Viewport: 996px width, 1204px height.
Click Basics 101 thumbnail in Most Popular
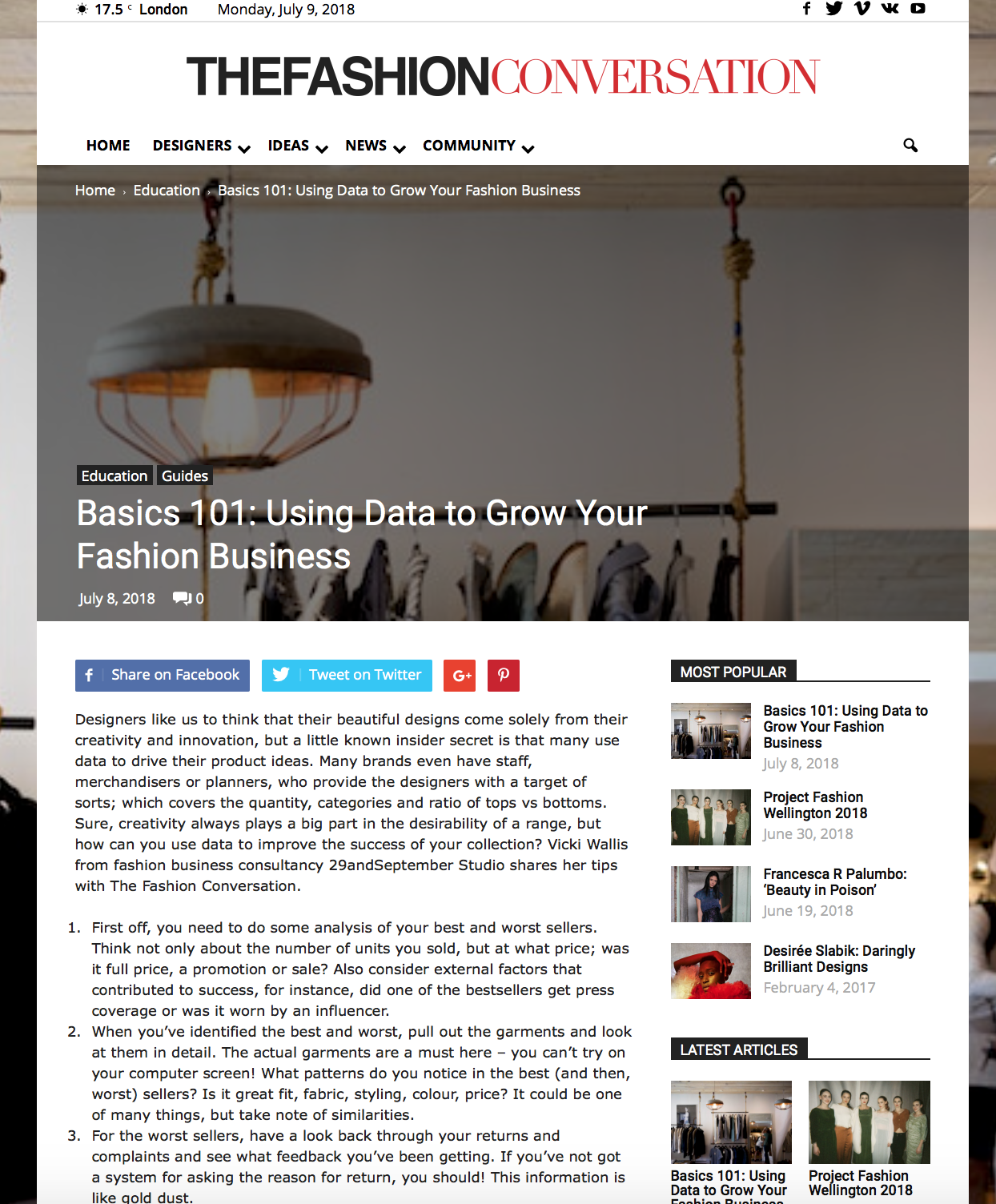tap(711, 730)
